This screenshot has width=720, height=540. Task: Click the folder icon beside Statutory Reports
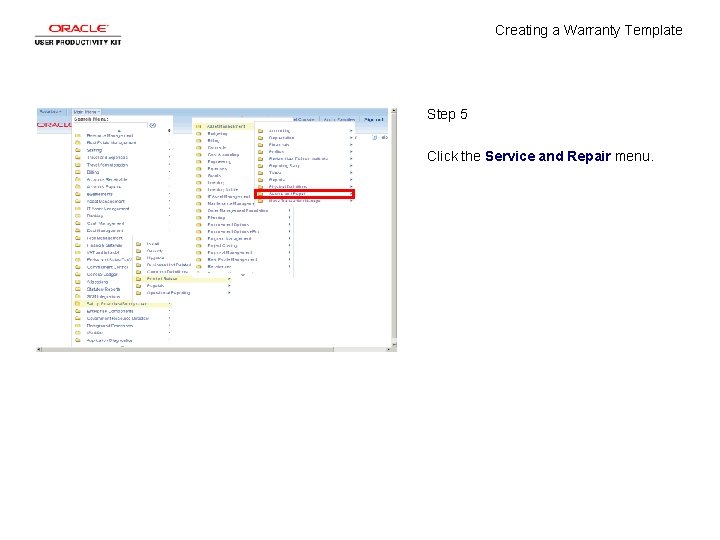(x=78, y=289)
